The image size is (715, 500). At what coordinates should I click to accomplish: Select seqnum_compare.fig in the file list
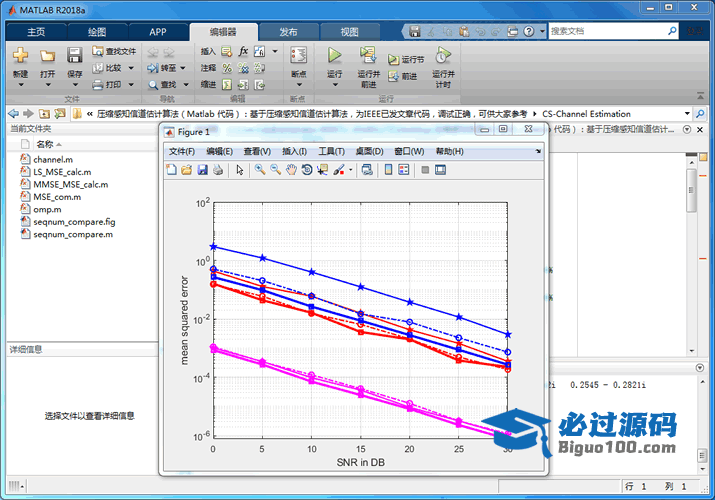point(74,222)
